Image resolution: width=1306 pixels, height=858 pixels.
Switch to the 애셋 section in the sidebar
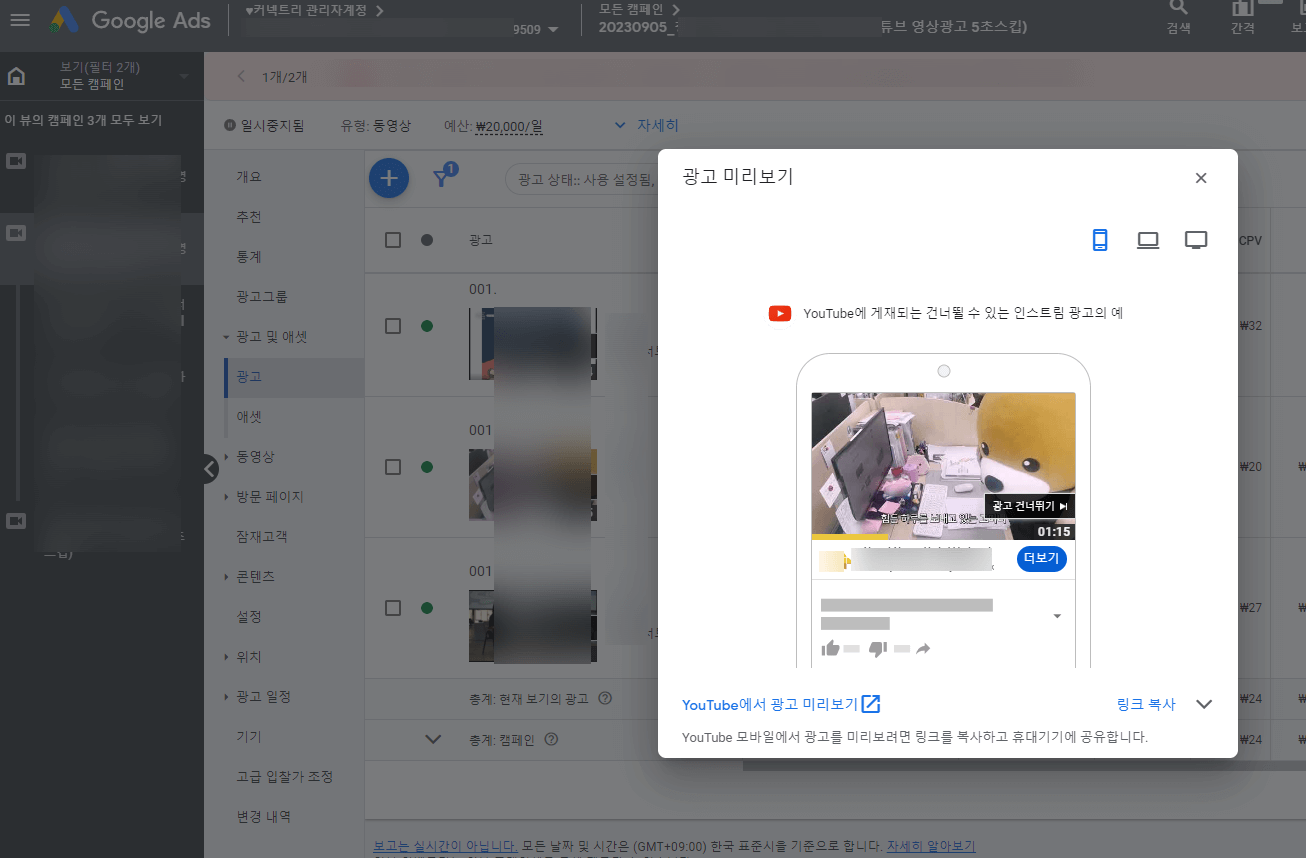(x=250, y=417)
